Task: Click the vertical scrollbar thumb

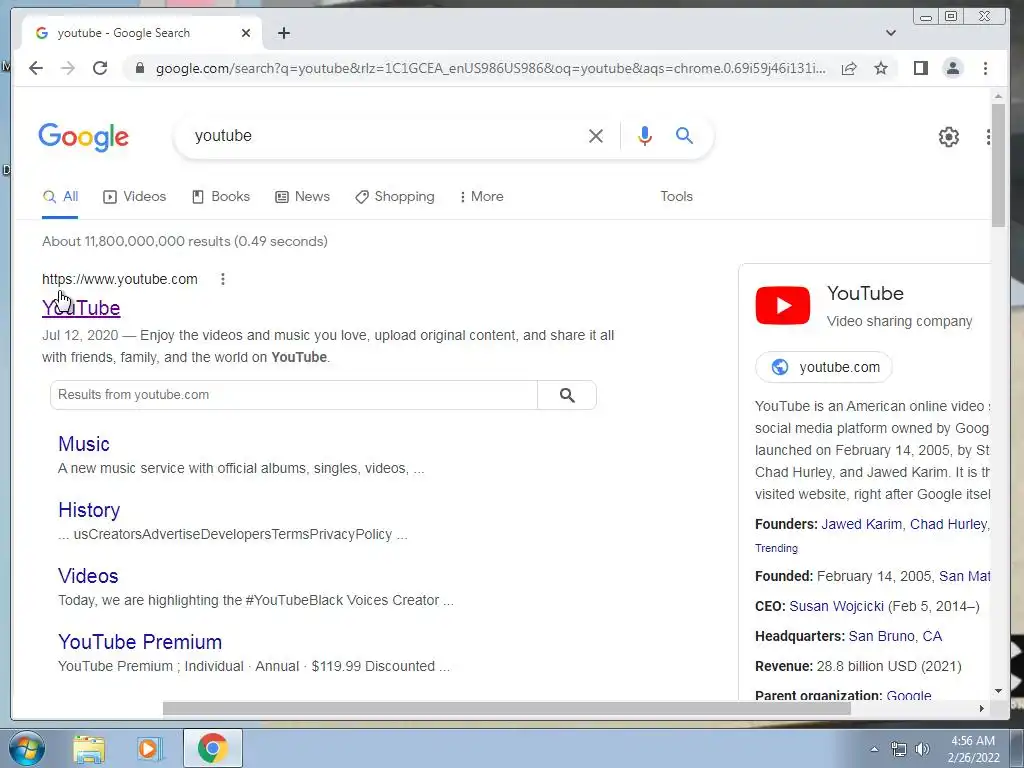Action: [998, 165]
